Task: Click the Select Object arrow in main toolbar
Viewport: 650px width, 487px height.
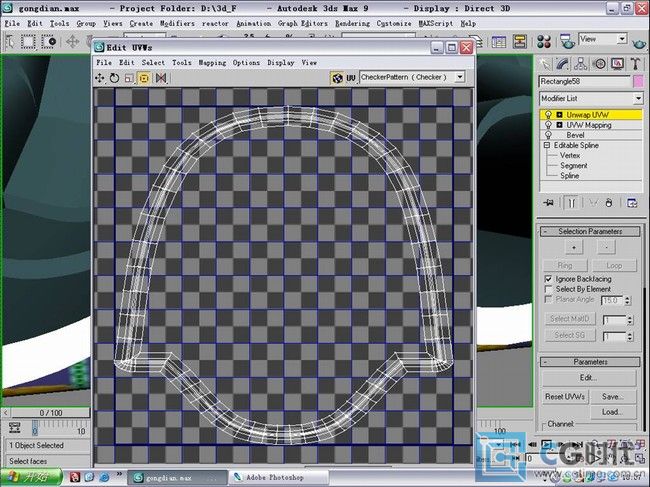Action: (10, 41)
